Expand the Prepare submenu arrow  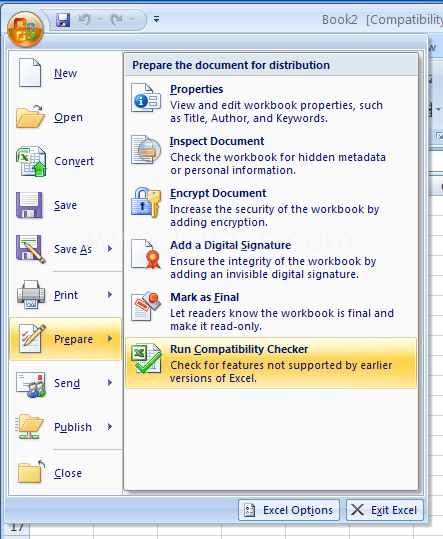(x=110, y=339)
